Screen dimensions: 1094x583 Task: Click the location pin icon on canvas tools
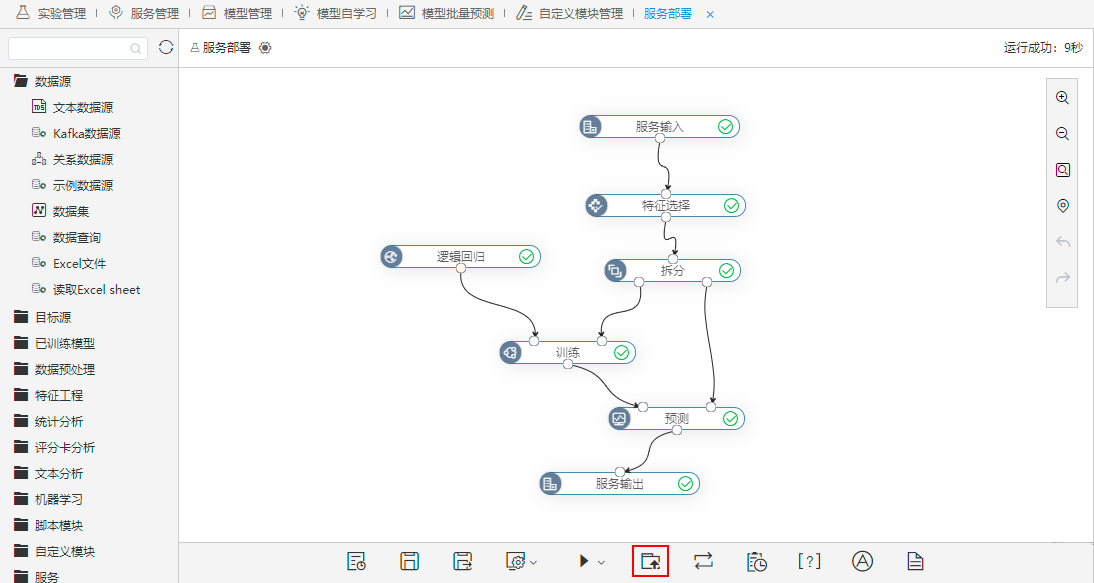click(1063, 206)
